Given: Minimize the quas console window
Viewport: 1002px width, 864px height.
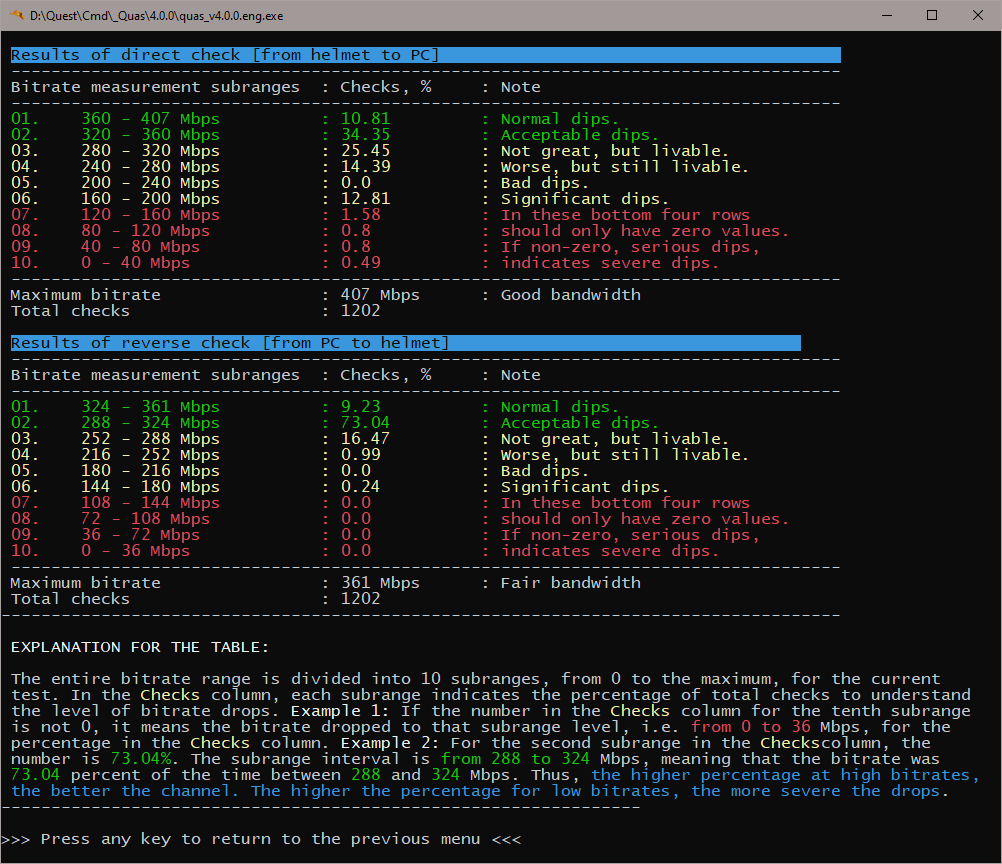Looking at the screenshot, I should point(886,15).
